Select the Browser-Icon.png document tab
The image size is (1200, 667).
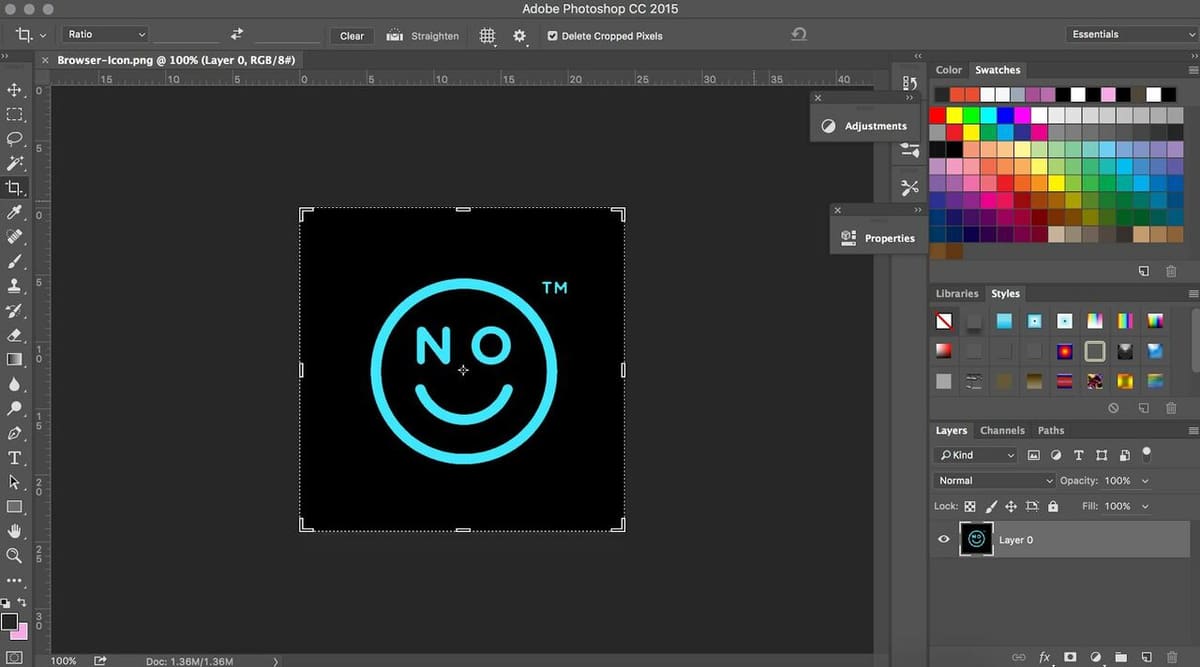click(175, 60)
